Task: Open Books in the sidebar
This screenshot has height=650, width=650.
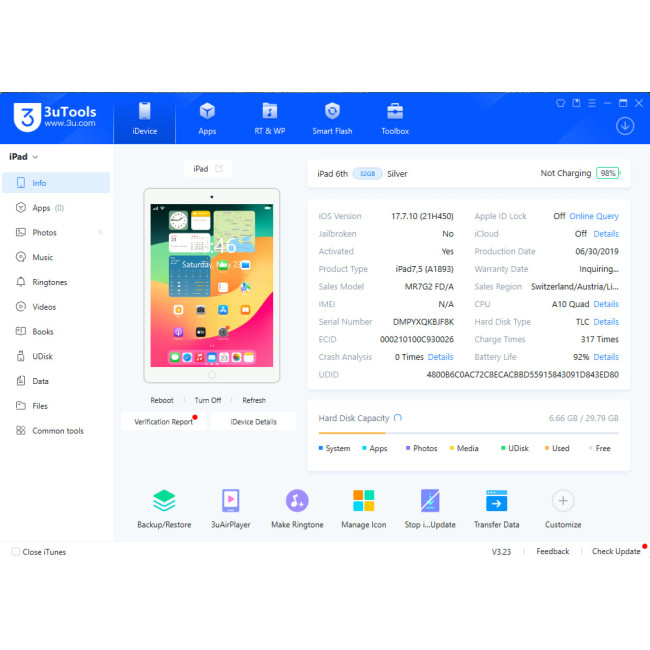Action: pos(56,332)
